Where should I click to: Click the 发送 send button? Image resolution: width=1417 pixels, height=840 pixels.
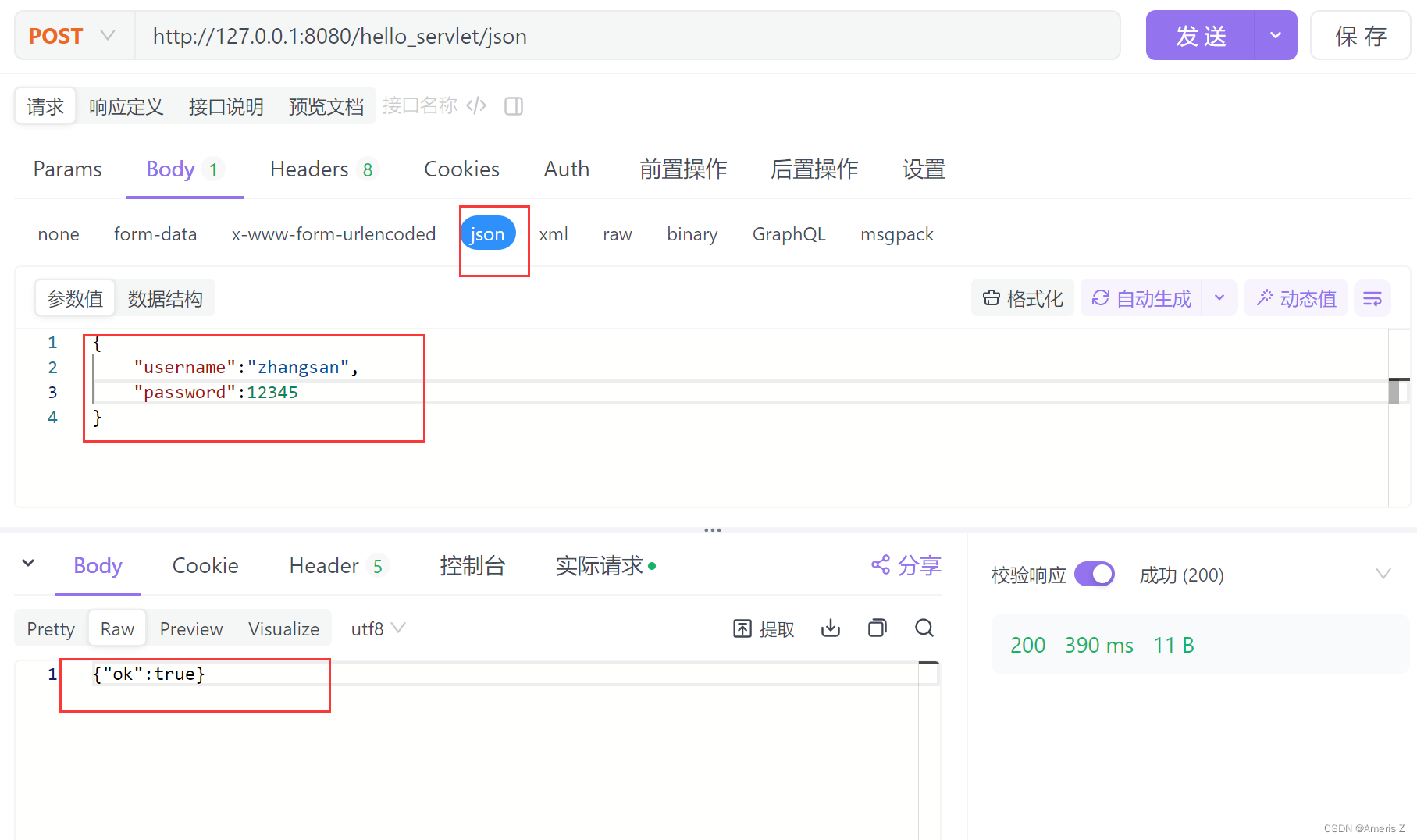[1201, 35]
